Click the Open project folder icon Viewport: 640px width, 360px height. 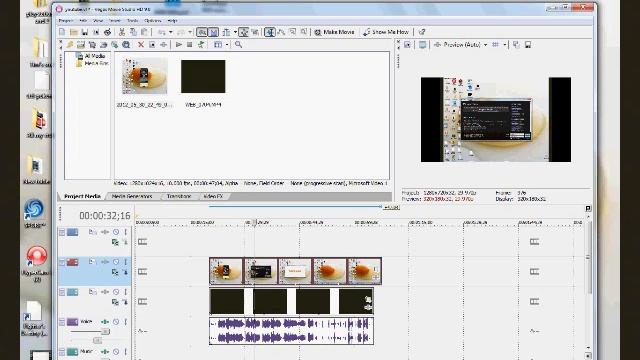(x=73, y=32)
